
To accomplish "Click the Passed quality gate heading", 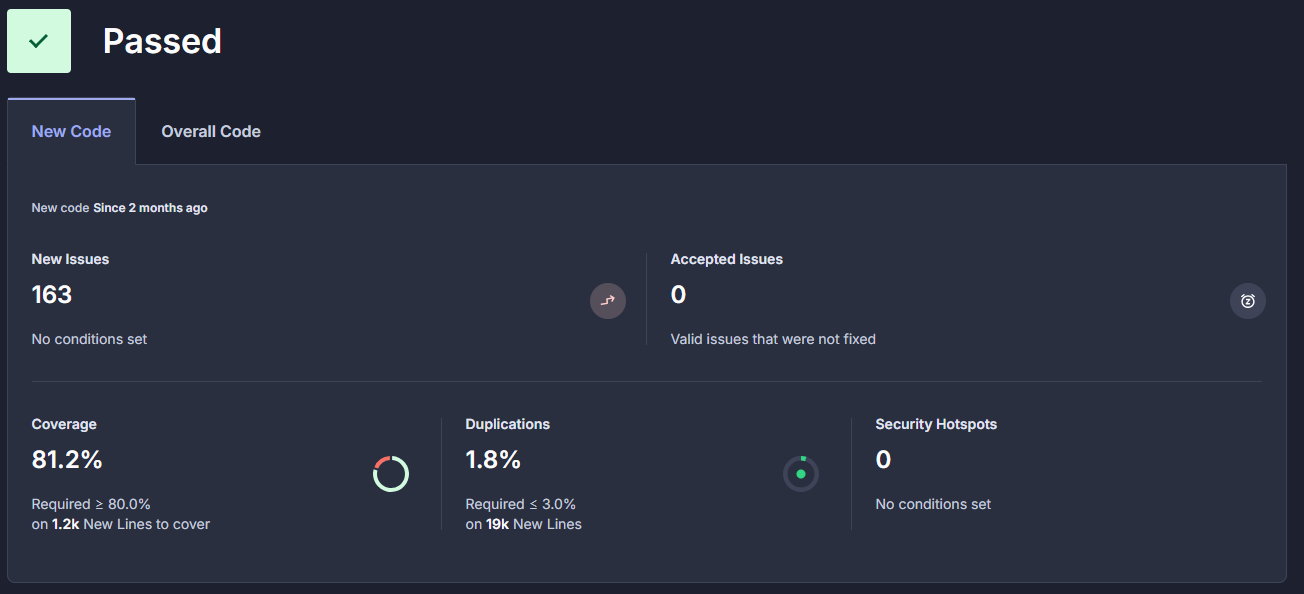I will click(162, 41).
